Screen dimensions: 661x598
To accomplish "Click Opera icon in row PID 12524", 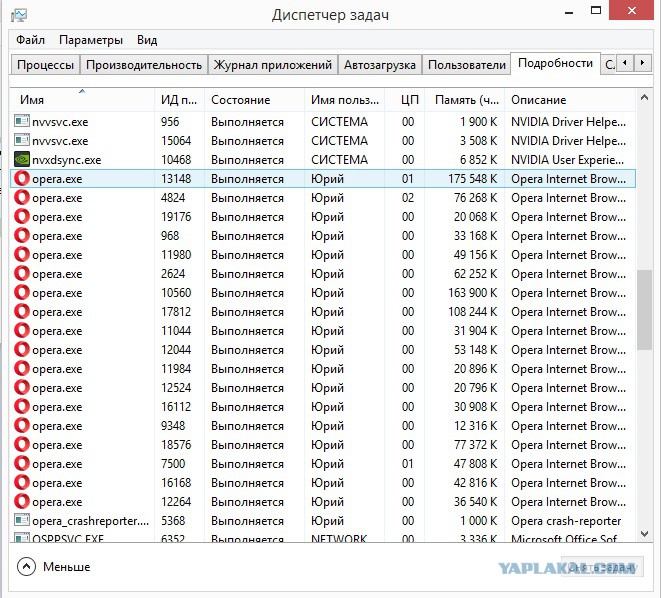I will [22, 387].
